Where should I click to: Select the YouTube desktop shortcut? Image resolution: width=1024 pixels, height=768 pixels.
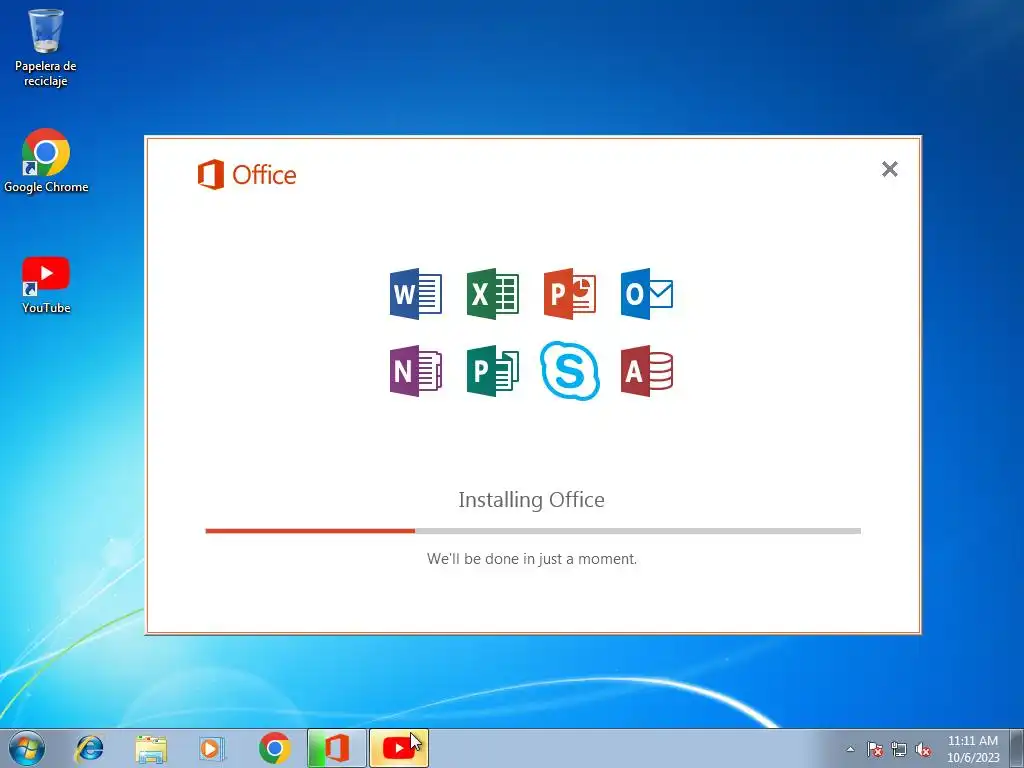tap(46, 285)
